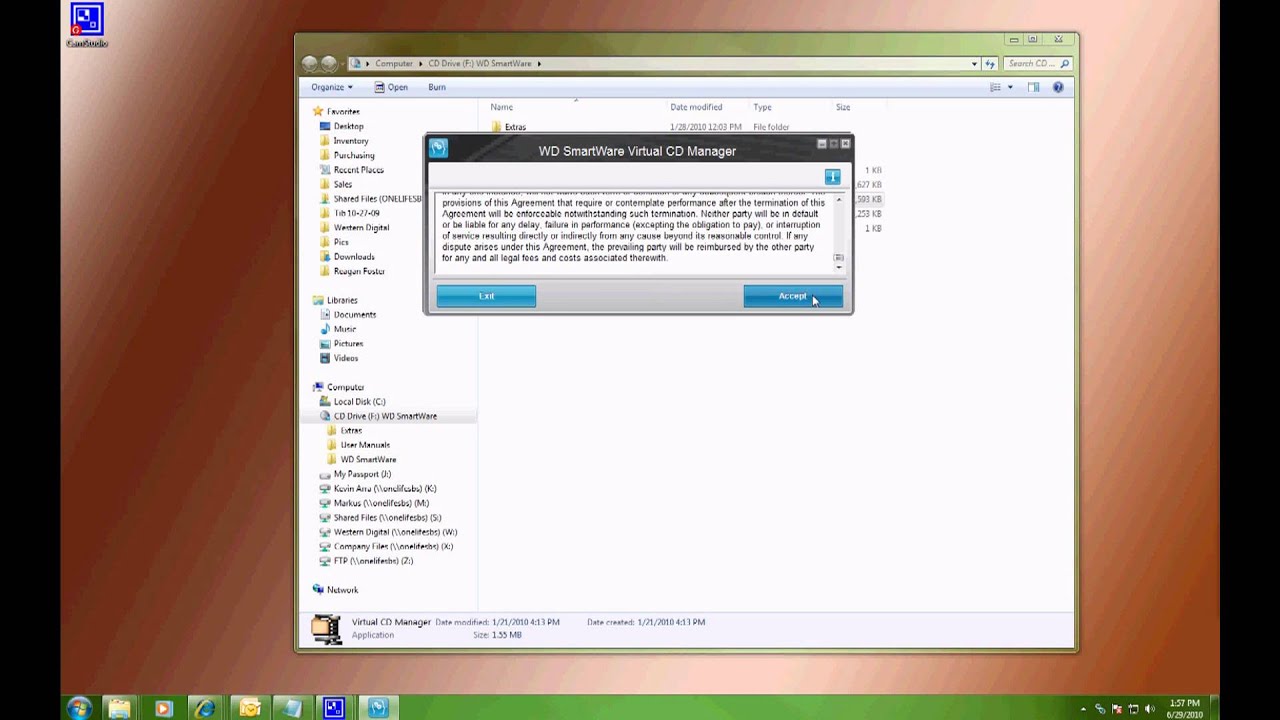Open the CamStudio desktop shortcut icon
The height and width of the screenshot is (720, 1280).
(x=86, y=24)
